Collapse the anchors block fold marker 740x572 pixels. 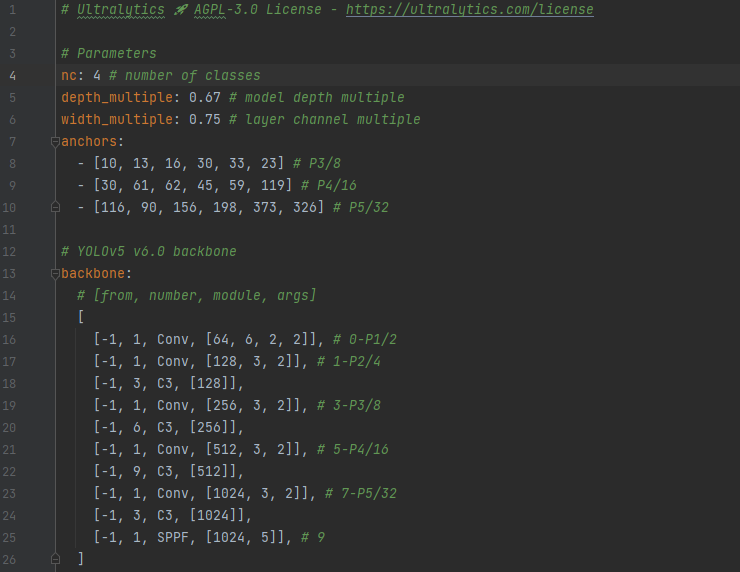[x=55, y=141]
